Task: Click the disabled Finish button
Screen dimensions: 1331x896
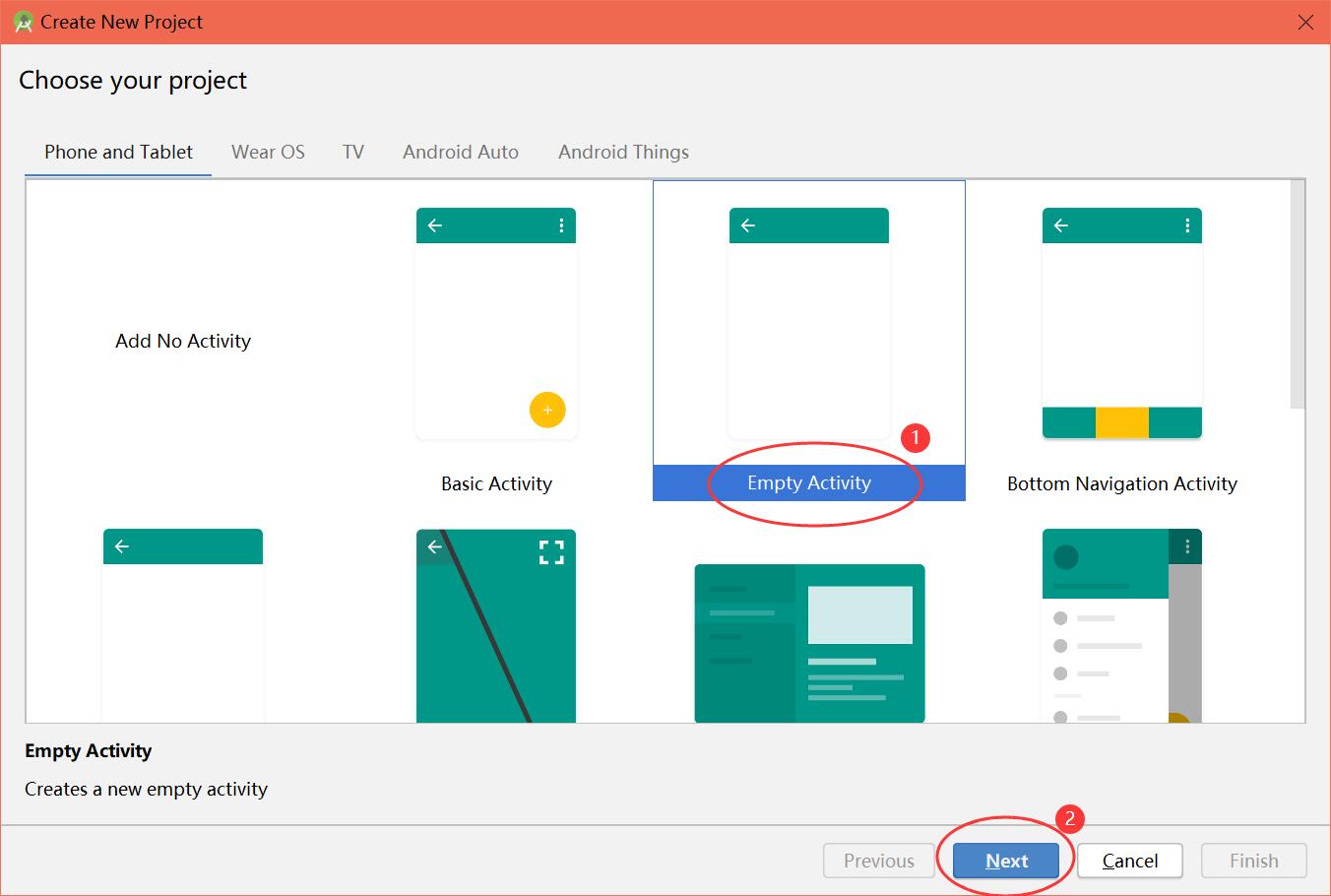Action: click(x=1254, y=861)
